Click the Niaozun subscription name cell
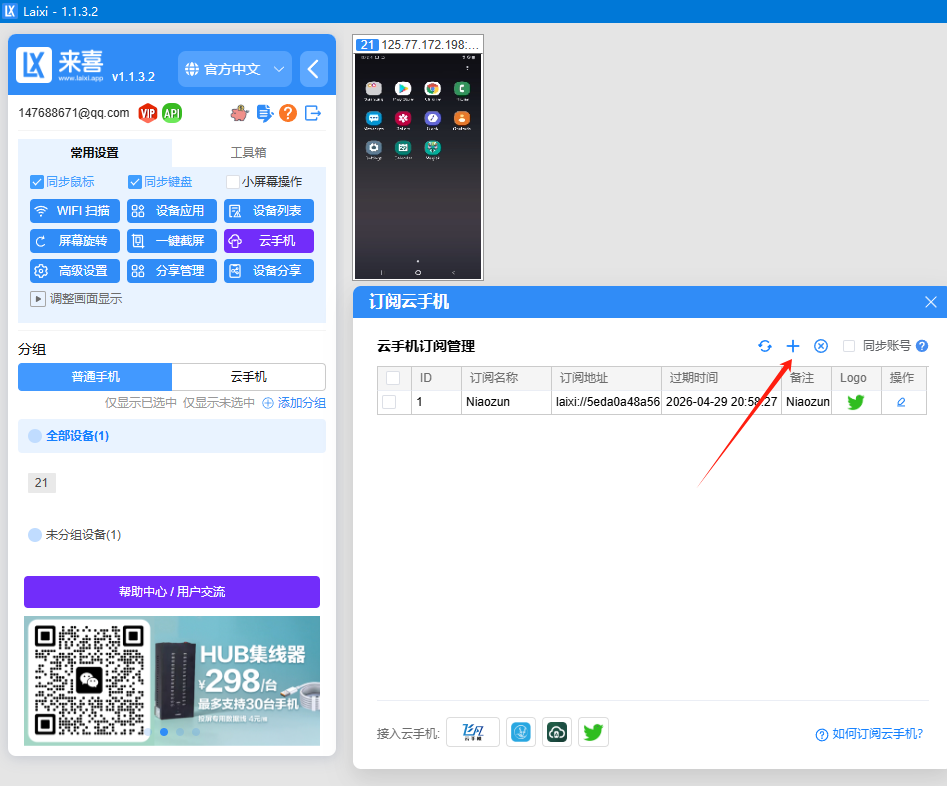This screenshot has height=786, width=947. coord(507,402)
